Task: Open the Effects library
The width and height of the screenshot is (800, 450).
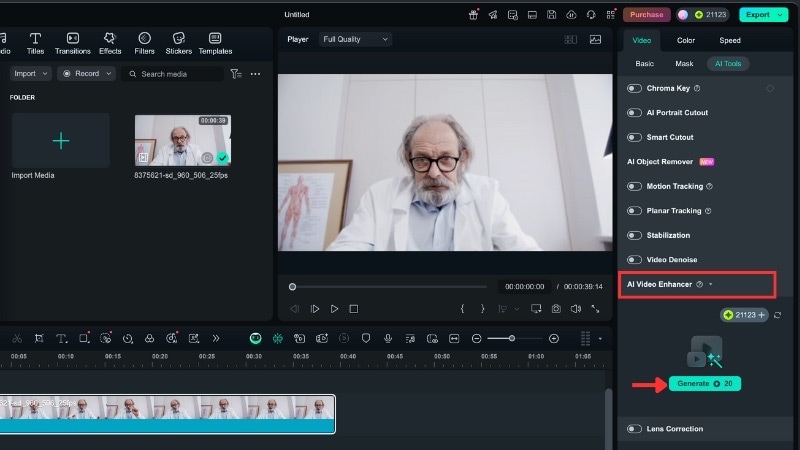Action: click(110, 43)
